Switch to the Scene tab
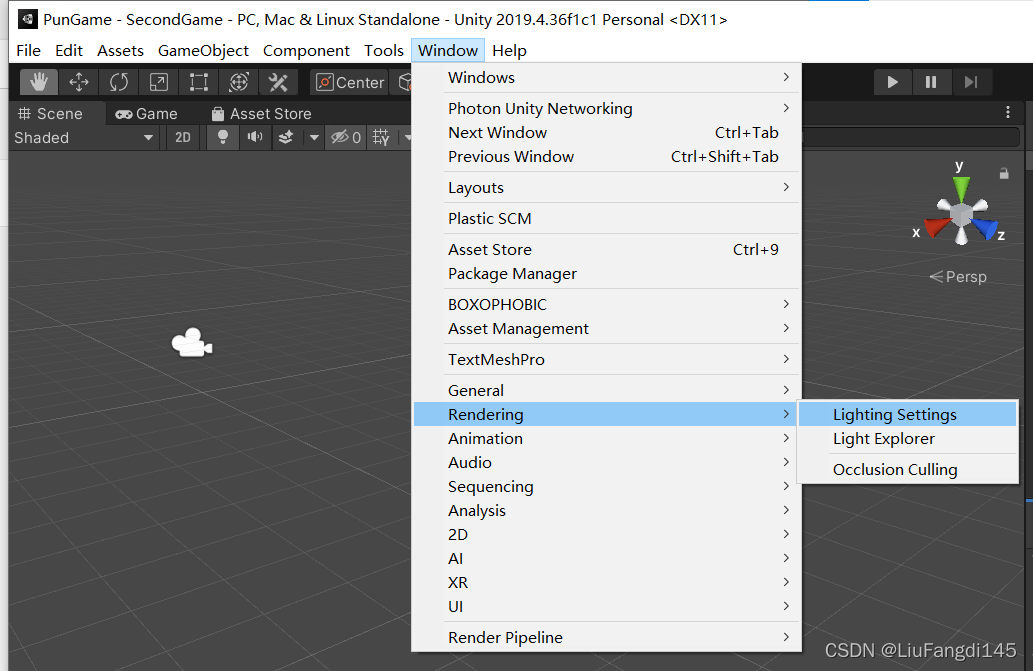 (51, 114)
